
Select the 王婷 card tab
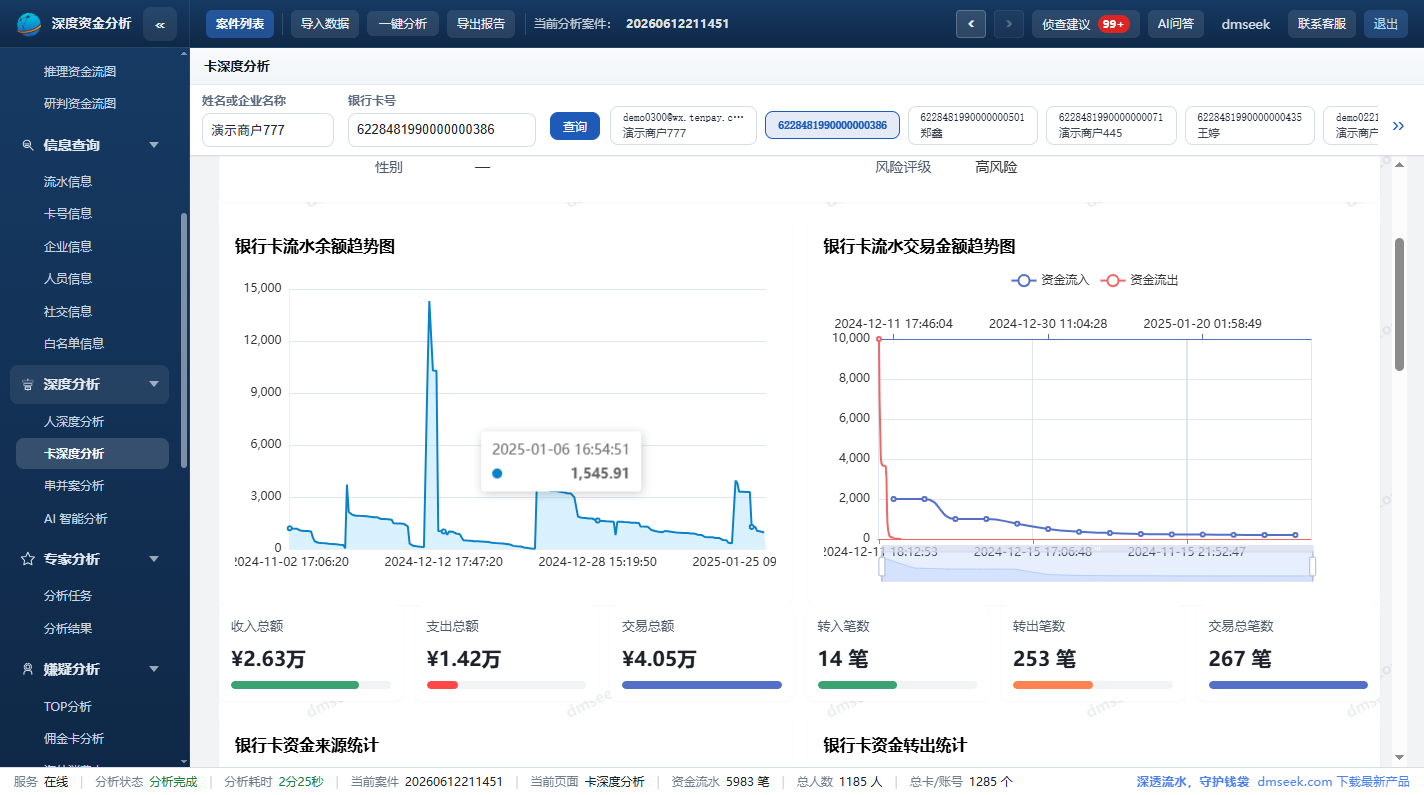pos(1250,126)
